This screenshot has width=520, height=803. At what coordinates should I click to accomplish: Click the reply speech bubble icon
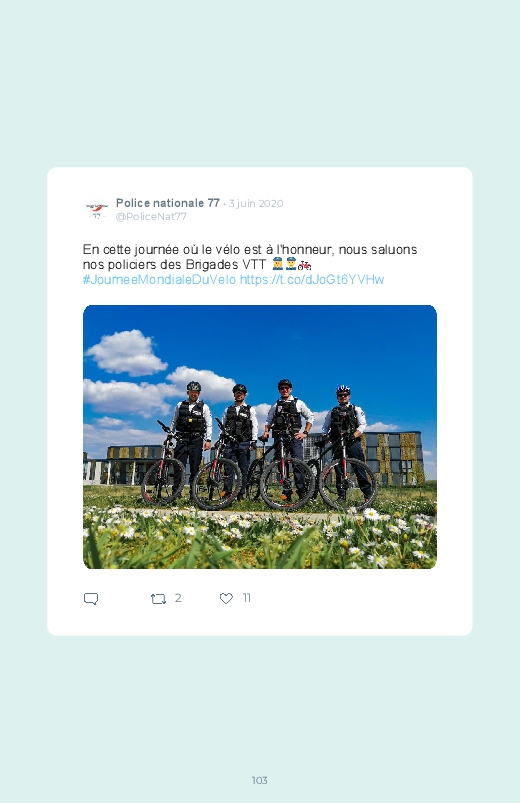click(91, 599)
